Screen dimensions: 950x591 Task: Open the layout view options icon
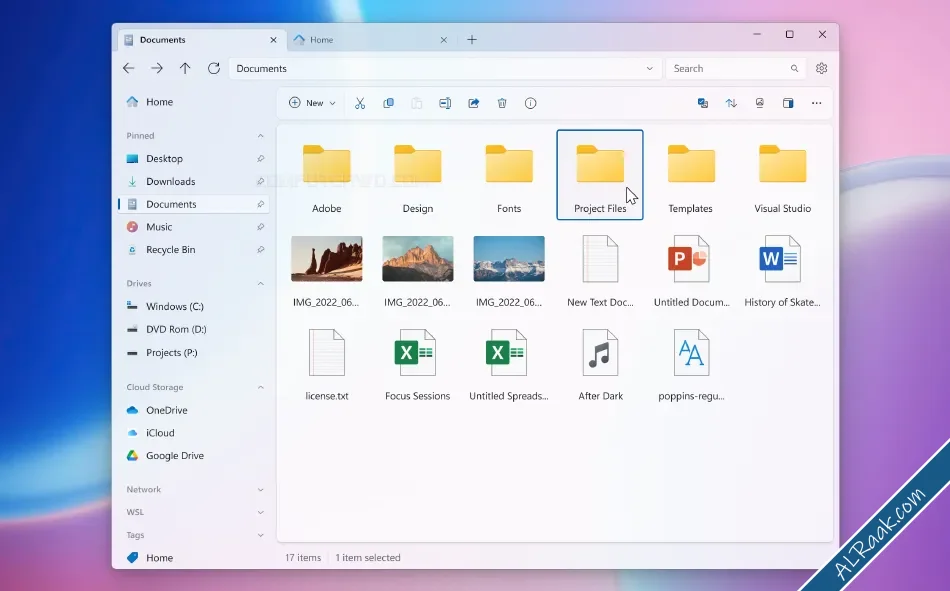pyautogui.click(x=759, y=103)
